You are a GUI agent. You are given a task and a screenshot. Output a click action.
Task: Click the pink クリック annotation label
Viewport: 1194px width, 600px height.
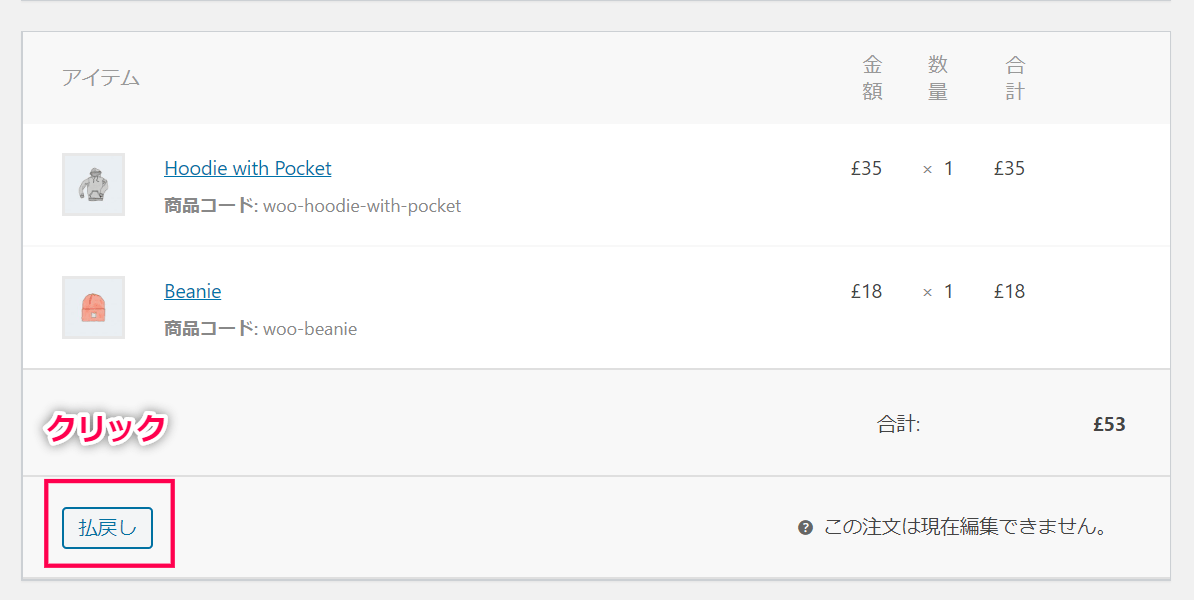pyautogui.click(x=106, y=428)
